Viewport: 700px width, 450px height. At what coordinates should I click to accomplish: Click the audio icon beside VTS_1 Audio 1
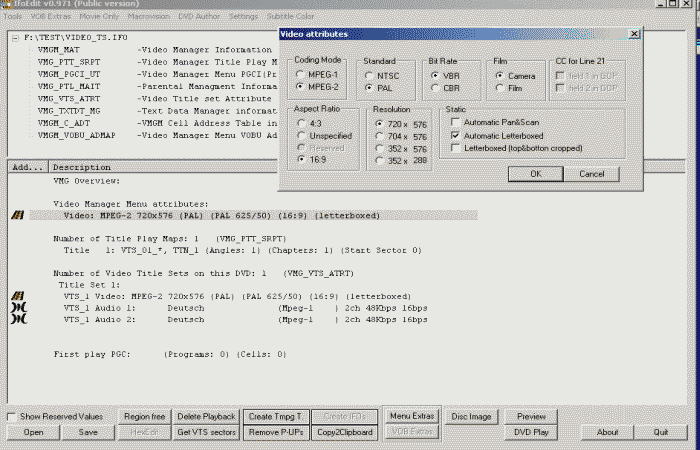[17, 309]
